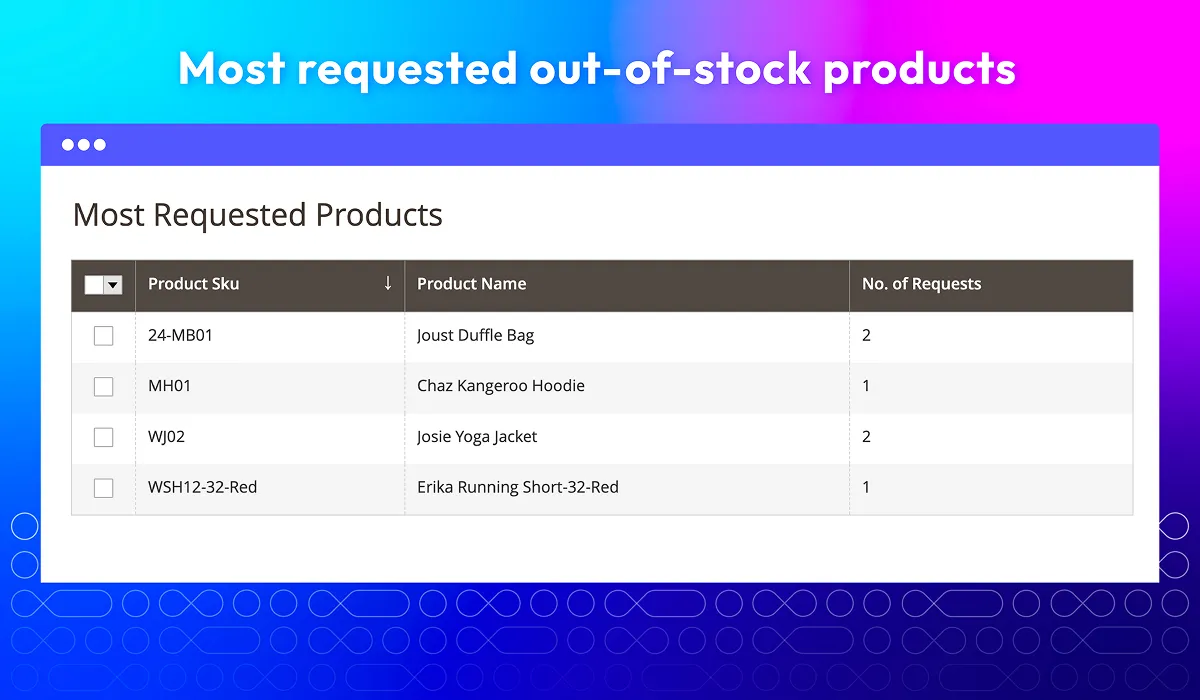Mark the WSH12-32-Red row checkbox
Image resolution: width=1200 pixels, height=700 pixels.
pyautogui.click(x=103, y=488)
